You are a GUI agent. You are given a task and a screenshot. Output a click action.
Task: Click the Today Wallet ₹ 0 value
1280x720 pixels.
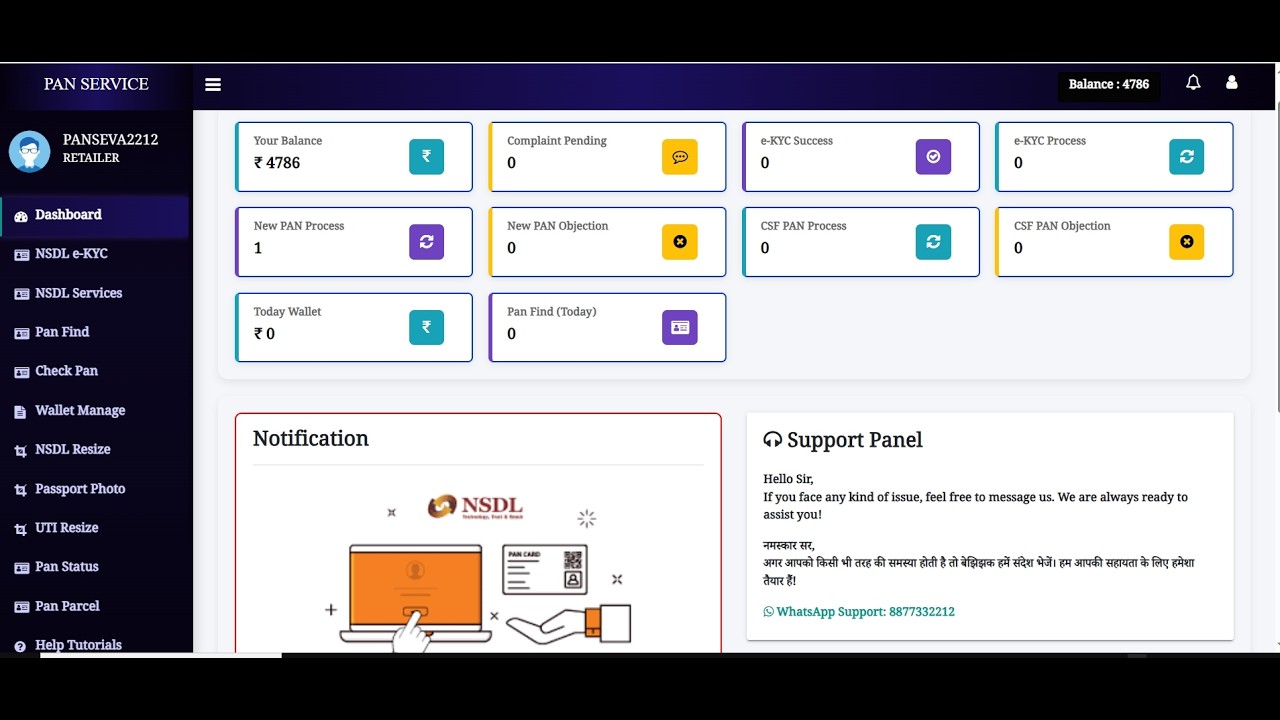tap(264, 334)
